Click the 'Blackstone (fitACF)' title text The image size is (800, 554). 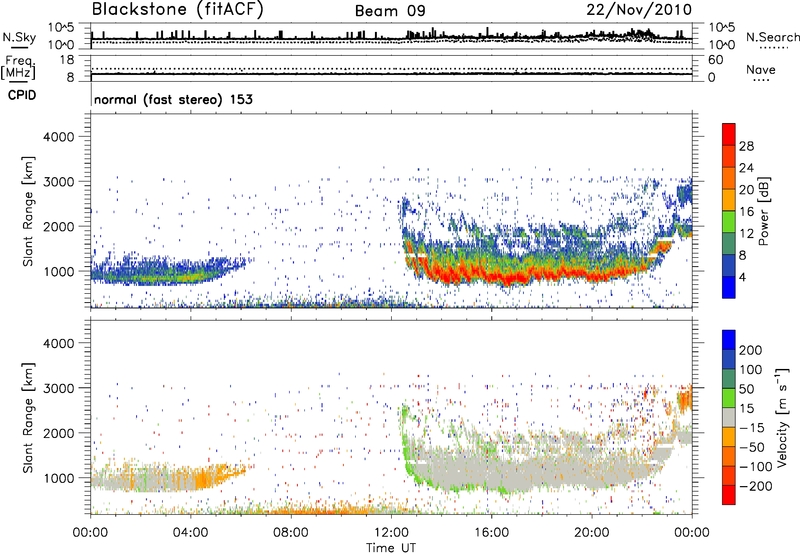177,9
